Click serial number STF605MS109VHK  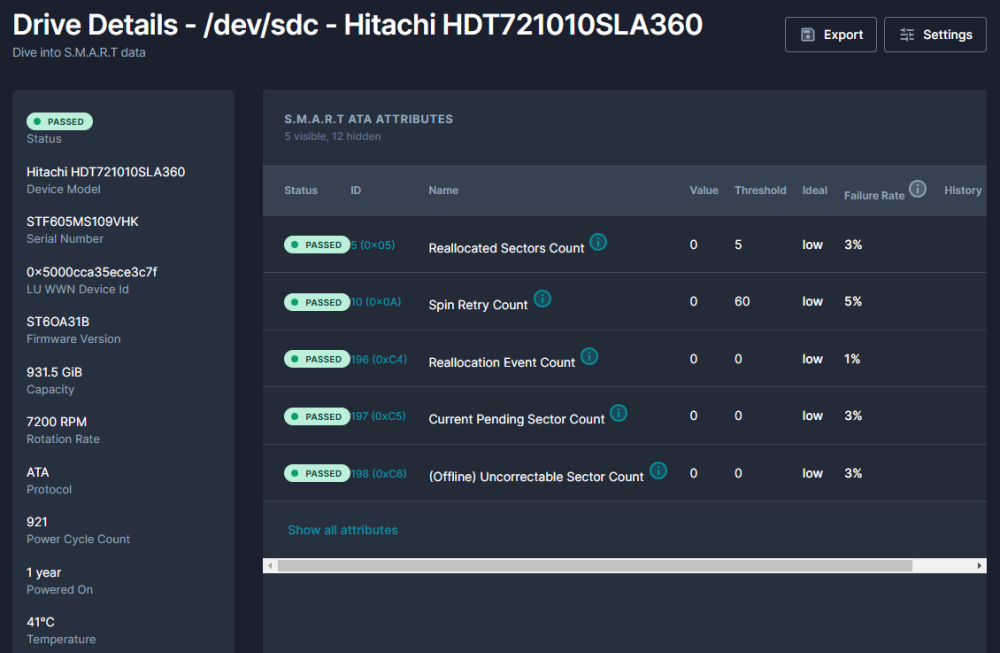pyautogui.click(x=82, y=221)
